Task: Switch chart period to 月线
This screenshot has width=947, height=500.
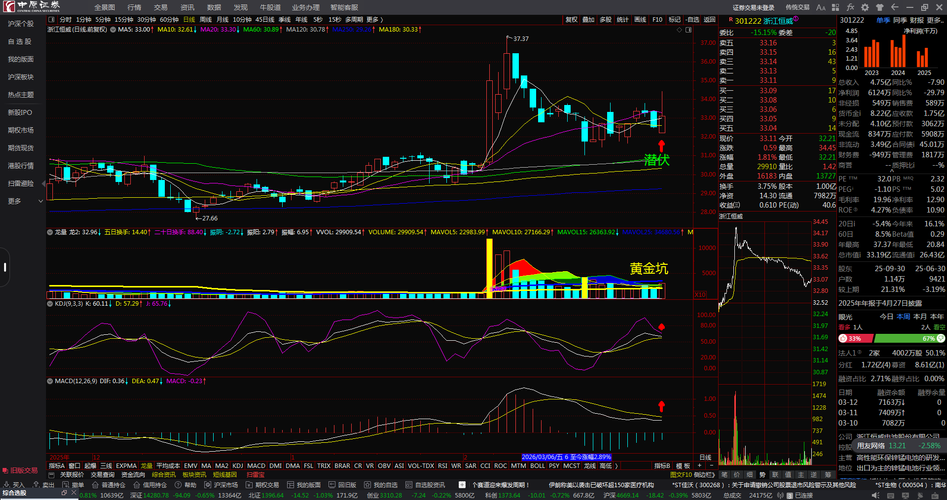Action: pyautogui.click(x=223, y=19)
